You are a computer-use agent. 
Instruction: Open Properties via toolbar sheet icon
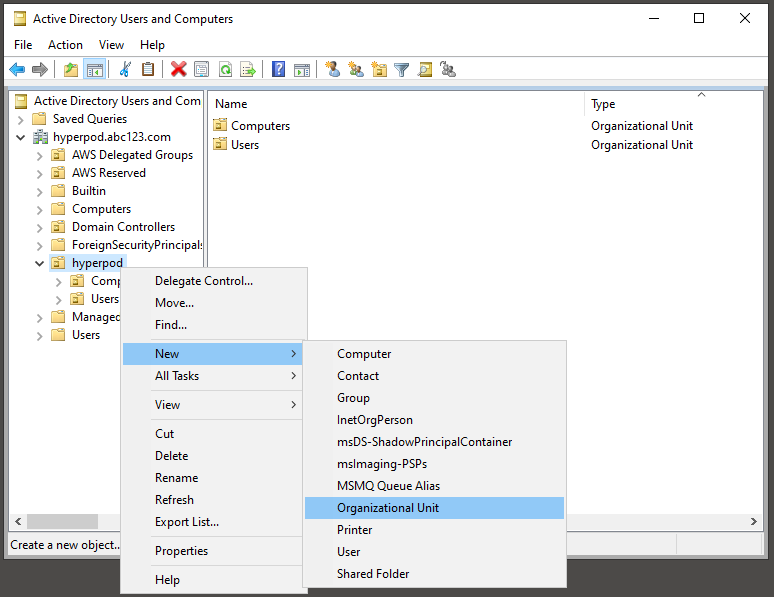point(201,70)
